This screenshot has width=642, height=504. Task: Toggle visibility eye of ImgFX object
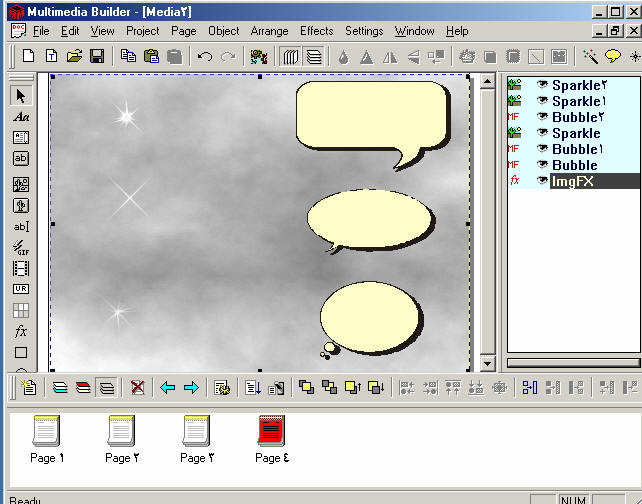542,181
